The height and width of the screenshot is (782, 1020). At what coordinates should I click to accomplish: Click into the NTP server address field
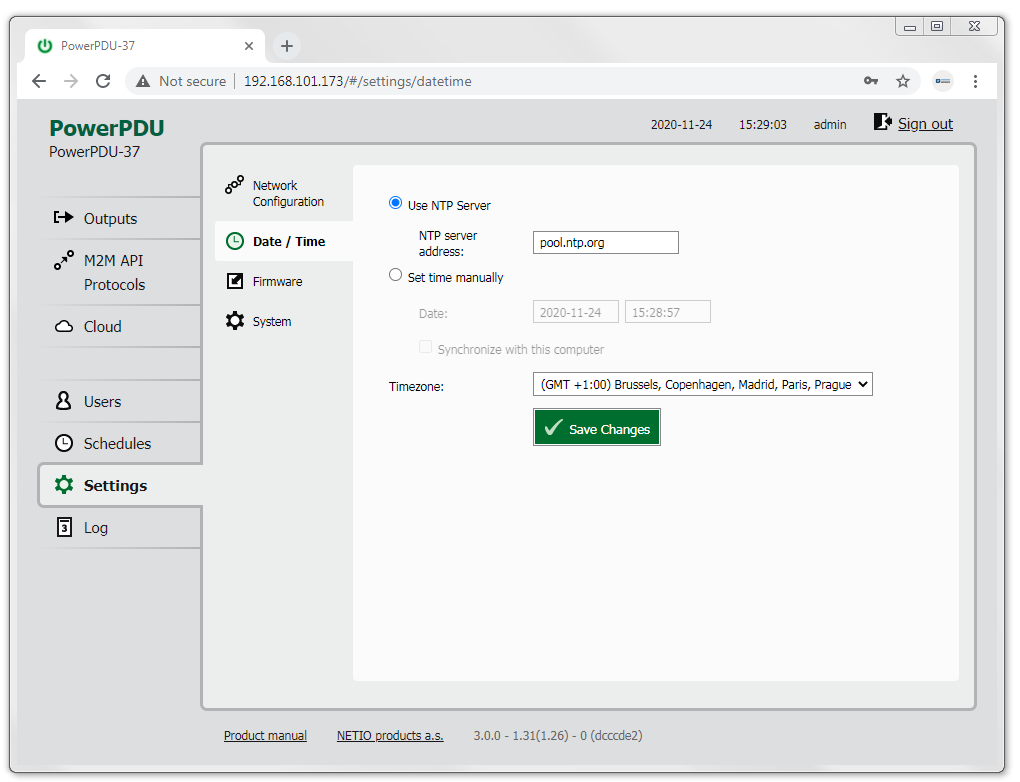click(x=605, y=242)
